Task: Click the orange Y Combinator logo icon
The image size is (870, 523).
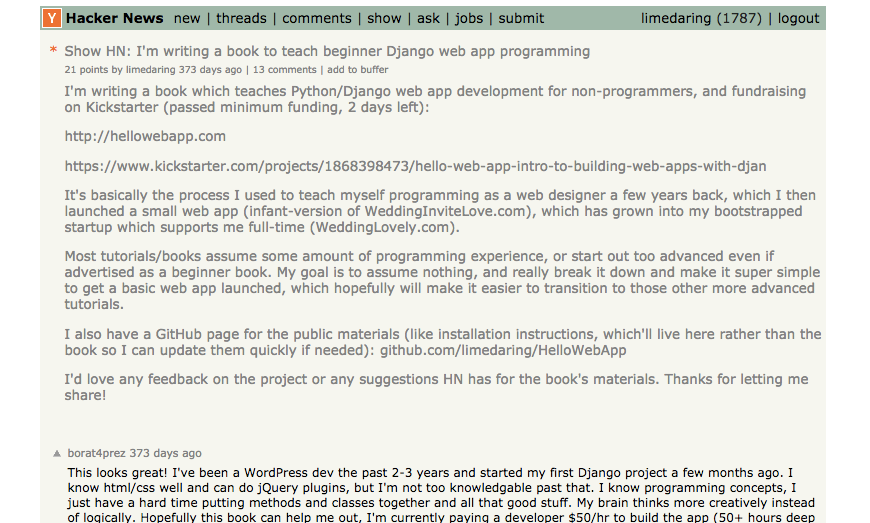Action: tap(52, 18)
